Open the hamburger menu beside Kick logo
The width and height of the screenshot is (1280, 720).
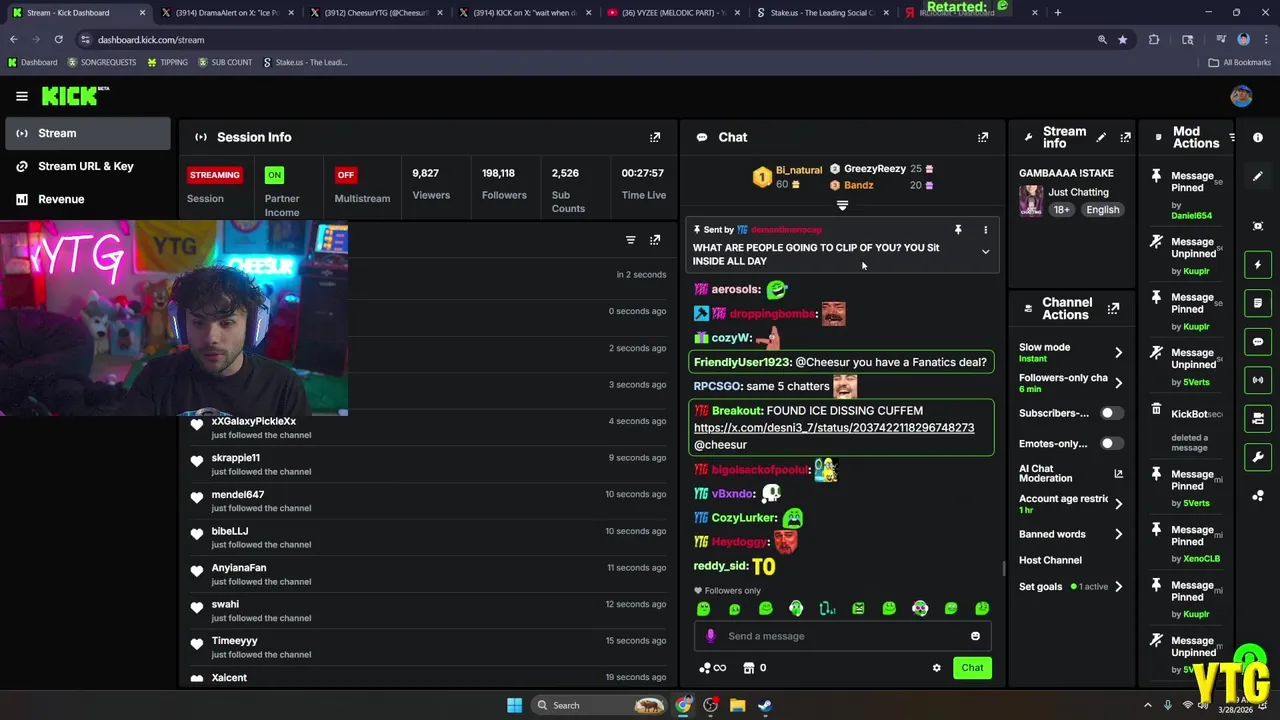(22, 96)
